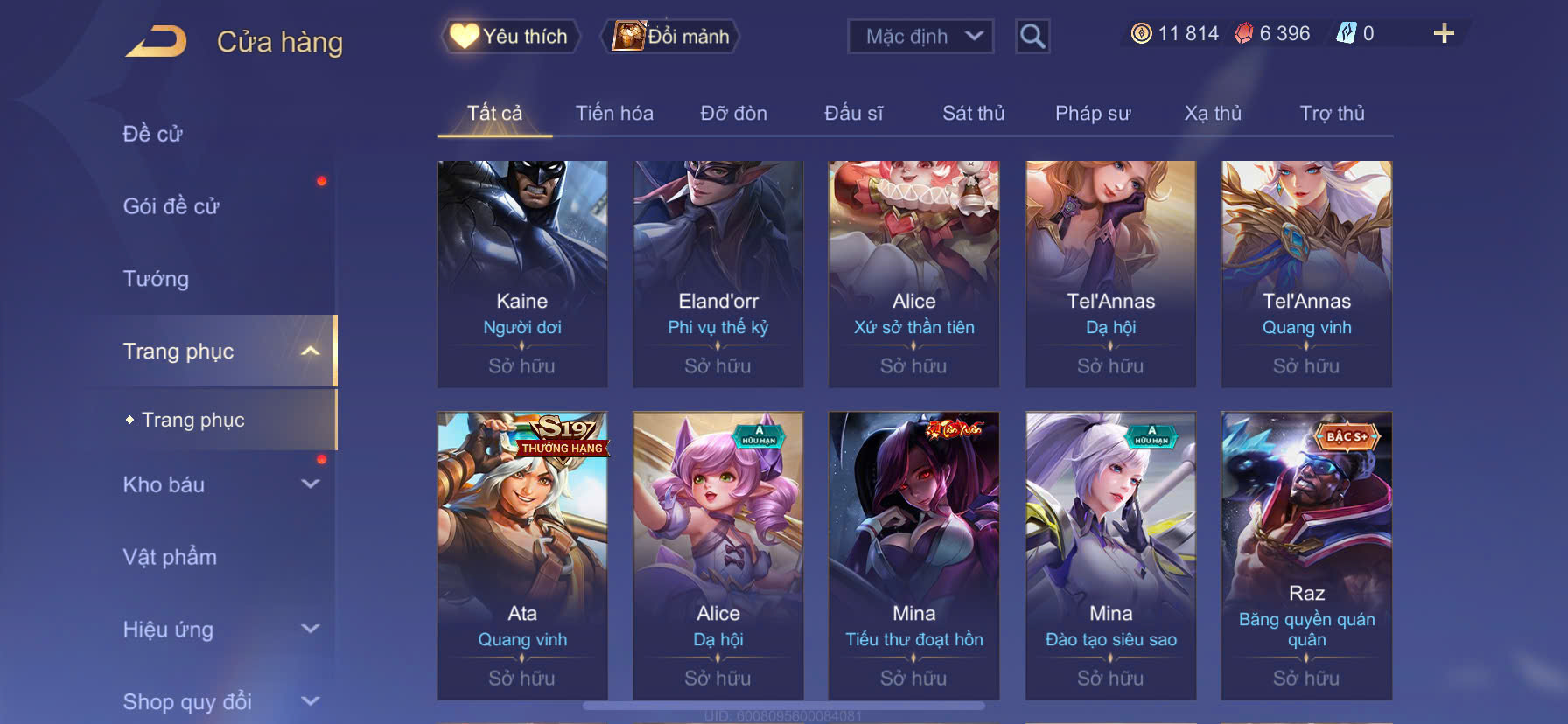Select the Kaine Người dơi skin card
1568x724 pixels.
click(522, 274)
